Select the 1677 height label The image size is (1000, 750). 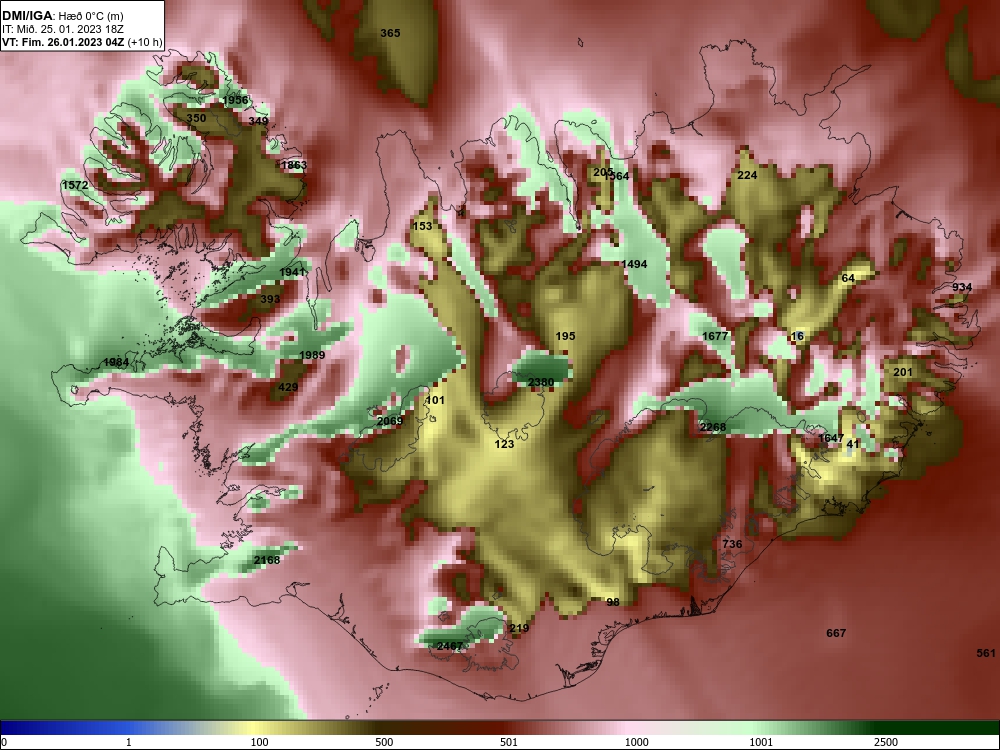(715, 336)
